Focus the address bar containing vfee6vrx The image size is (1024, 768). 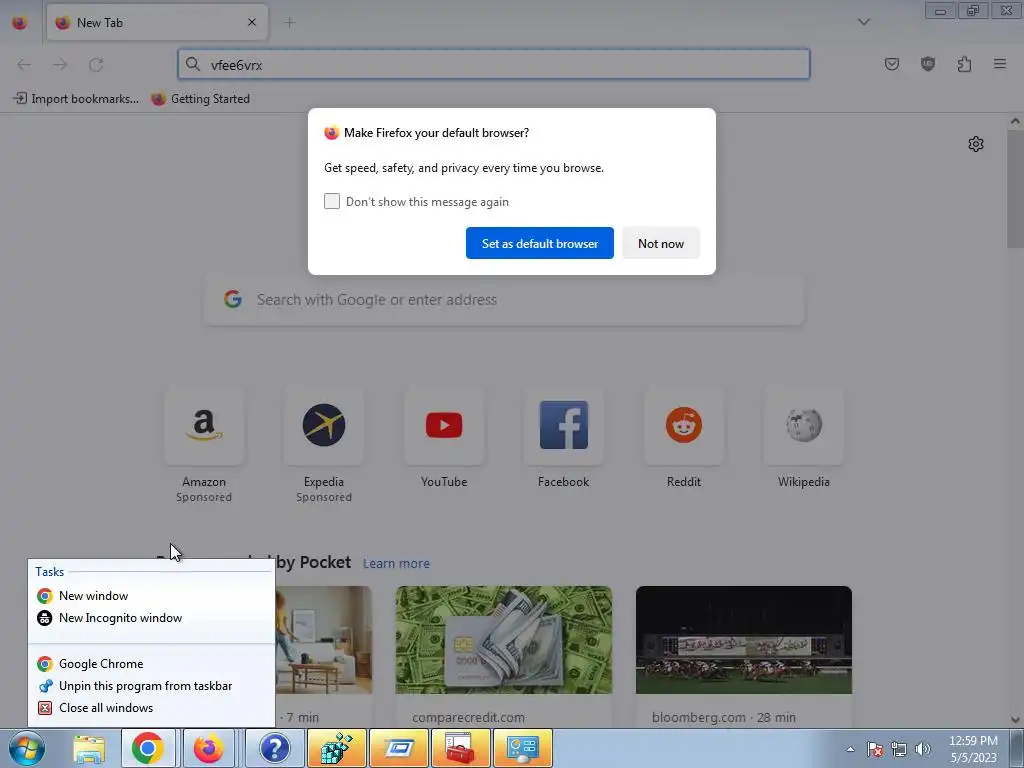[x=494, y=65]
